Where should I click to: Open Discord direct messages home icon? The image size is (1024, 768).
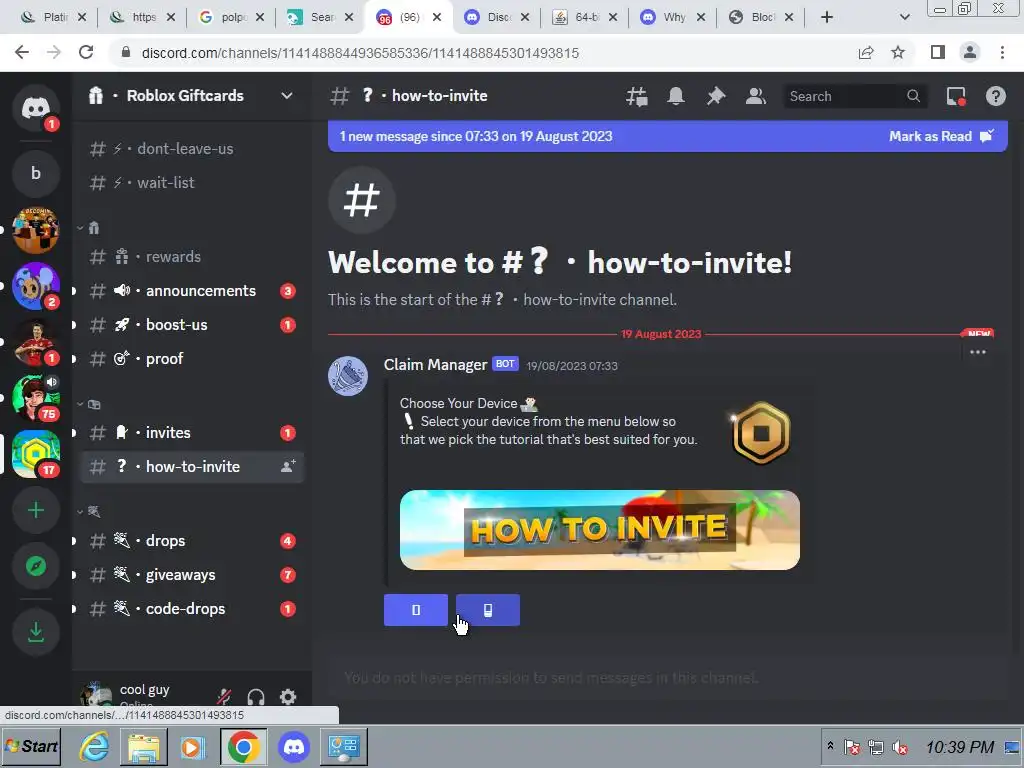36,108
